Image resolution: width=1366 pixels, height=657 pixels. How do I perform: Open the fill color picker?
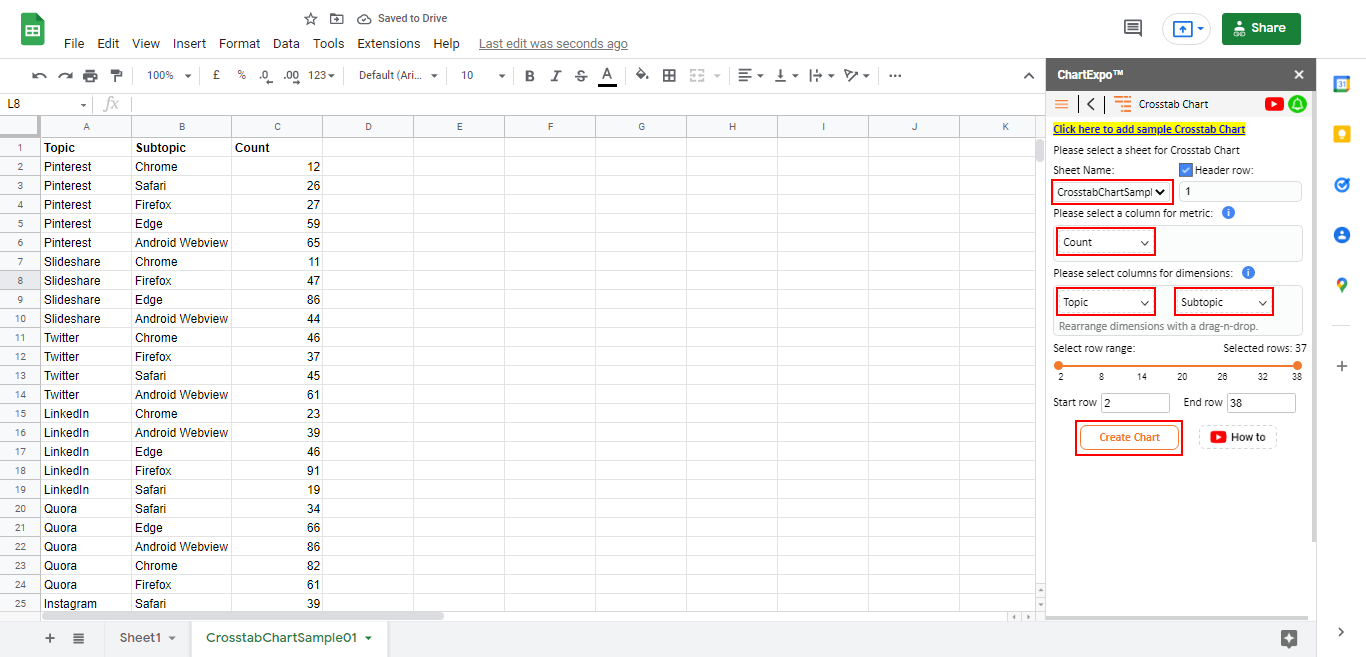pos(642,75)
